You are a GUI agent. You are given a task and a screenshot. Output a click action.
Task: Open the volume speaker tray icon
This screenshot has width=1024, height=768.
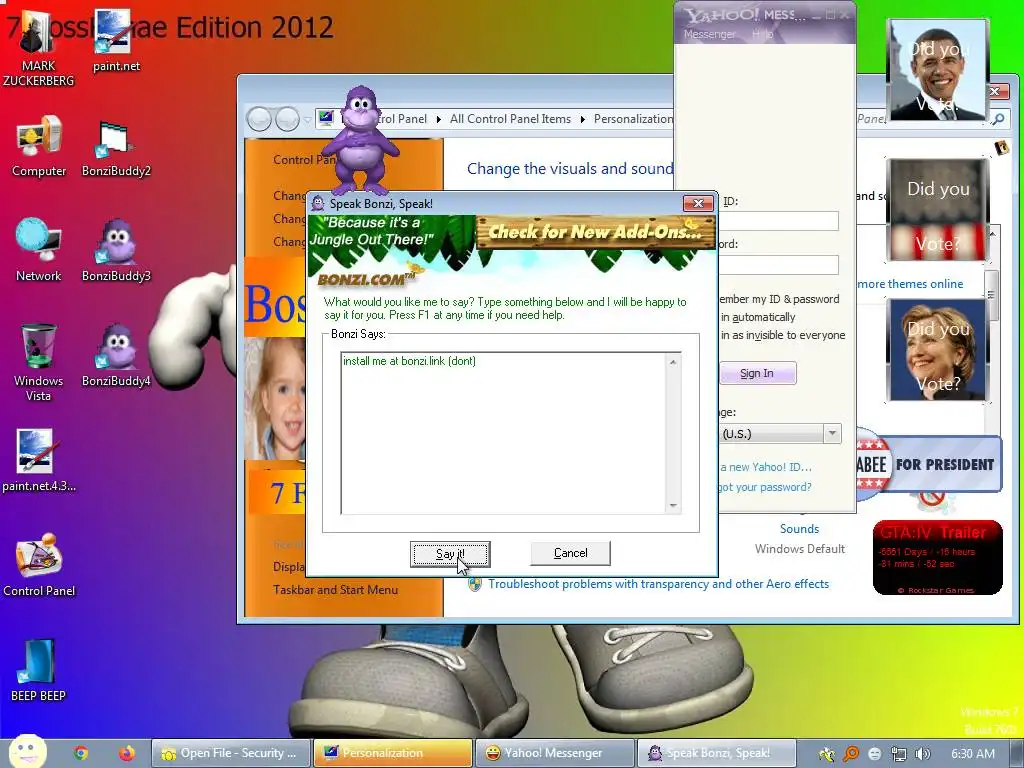coord(922,754)
